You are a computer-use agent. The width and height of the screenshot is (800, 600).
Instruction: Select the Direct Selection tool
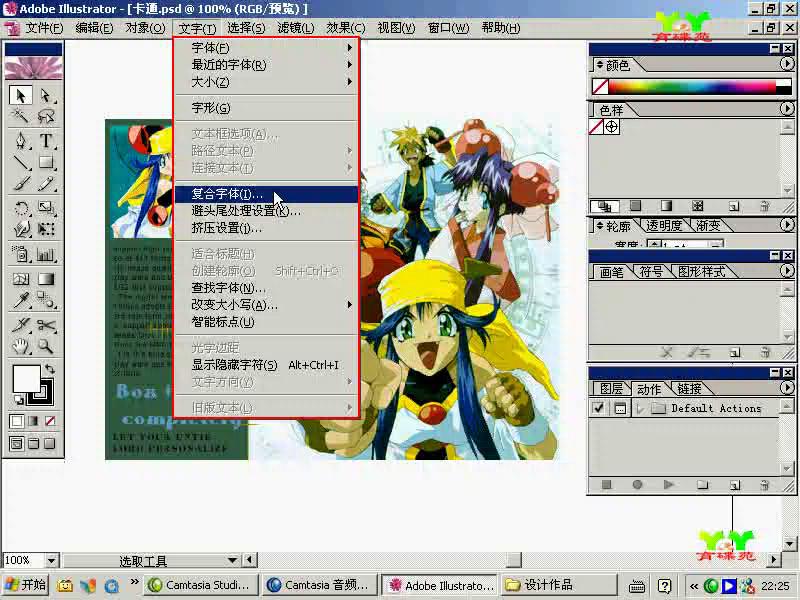click(x=46, y=95)
